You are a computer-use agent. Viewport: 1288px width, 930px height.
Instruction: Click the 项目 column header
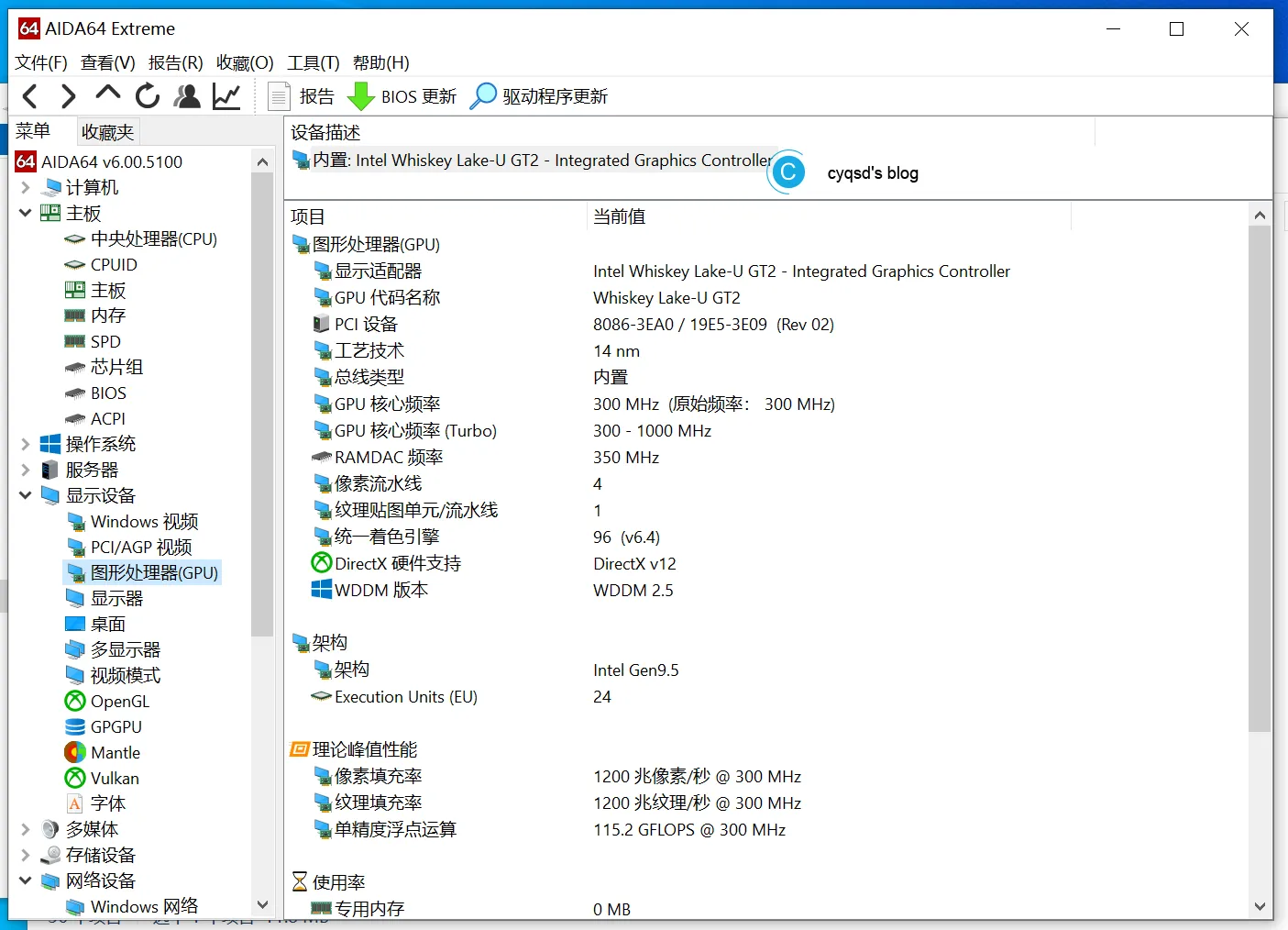tap(435, 216)
